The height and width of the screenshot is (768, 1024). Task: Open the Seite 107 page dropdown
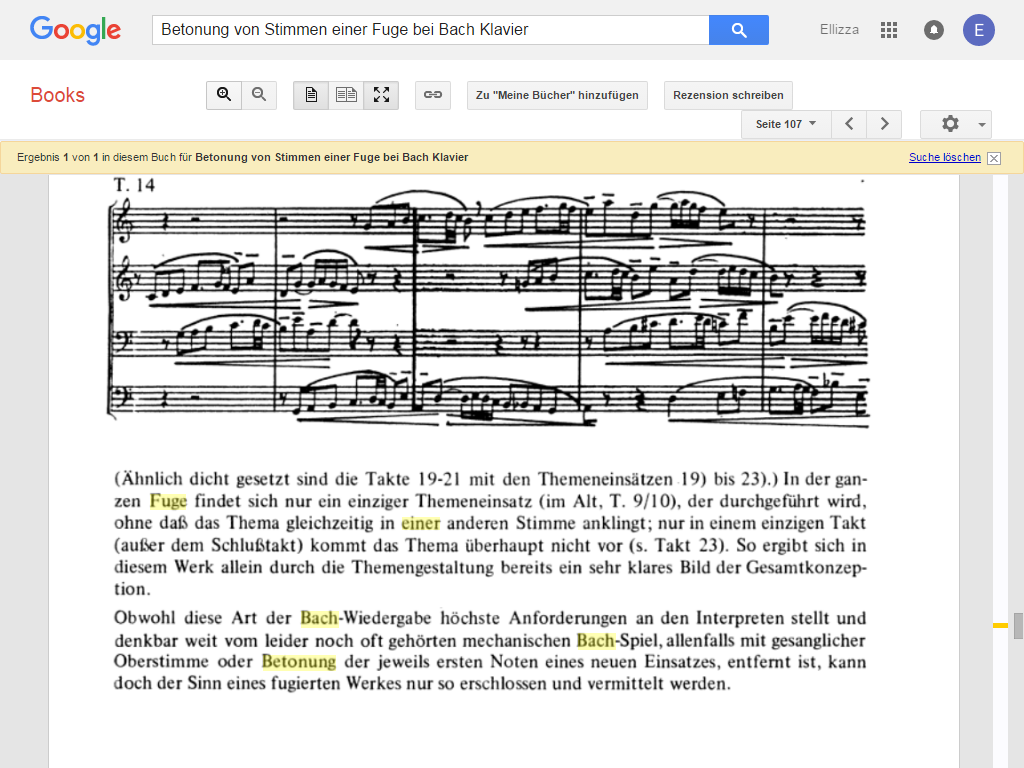pos(786,124)
